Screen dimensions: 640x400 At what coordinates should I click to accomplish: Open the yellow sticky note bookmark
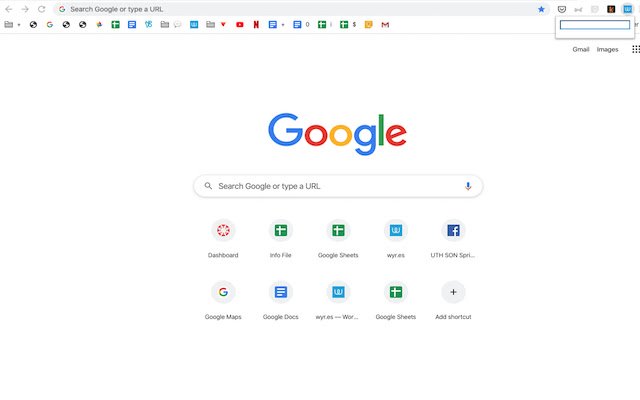click(369, 24)
